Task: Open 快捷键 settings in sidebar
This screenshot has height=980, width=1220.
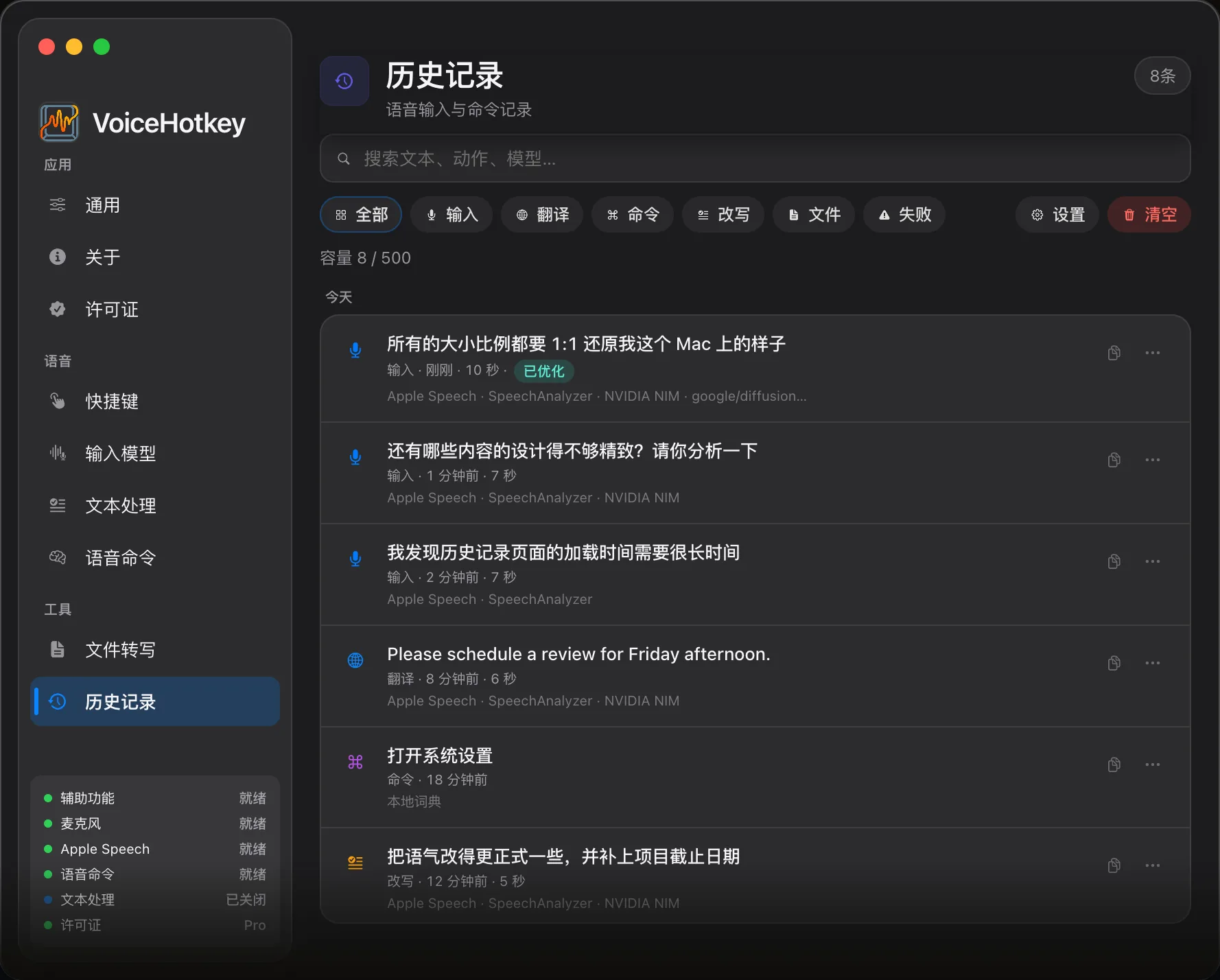Action: (155, 401)
